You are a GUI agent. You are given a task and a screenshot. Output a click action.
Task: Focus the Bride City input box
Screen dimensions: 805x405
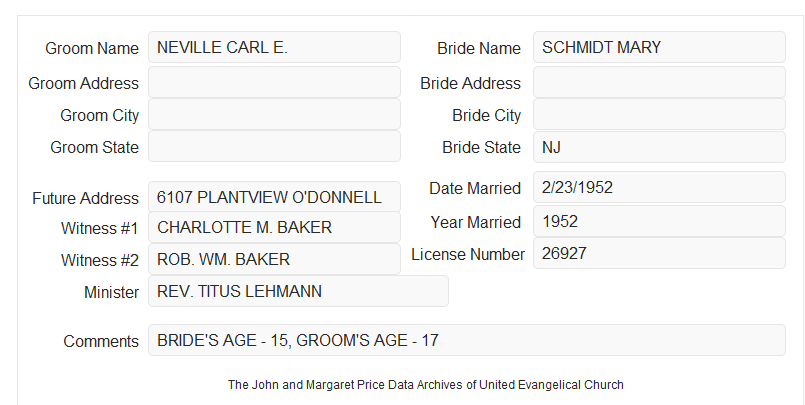(x=659, y=114)
